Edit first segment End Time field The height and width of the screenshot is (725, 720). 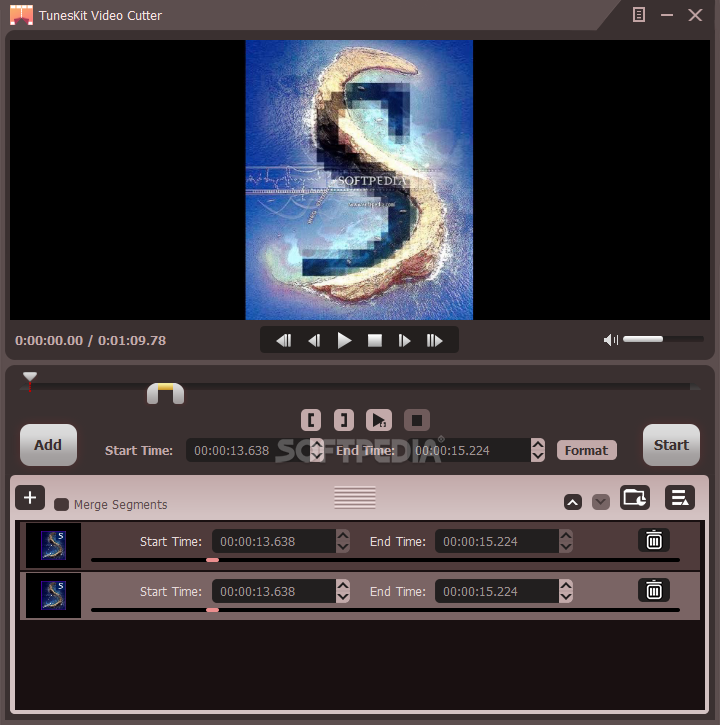497,541
